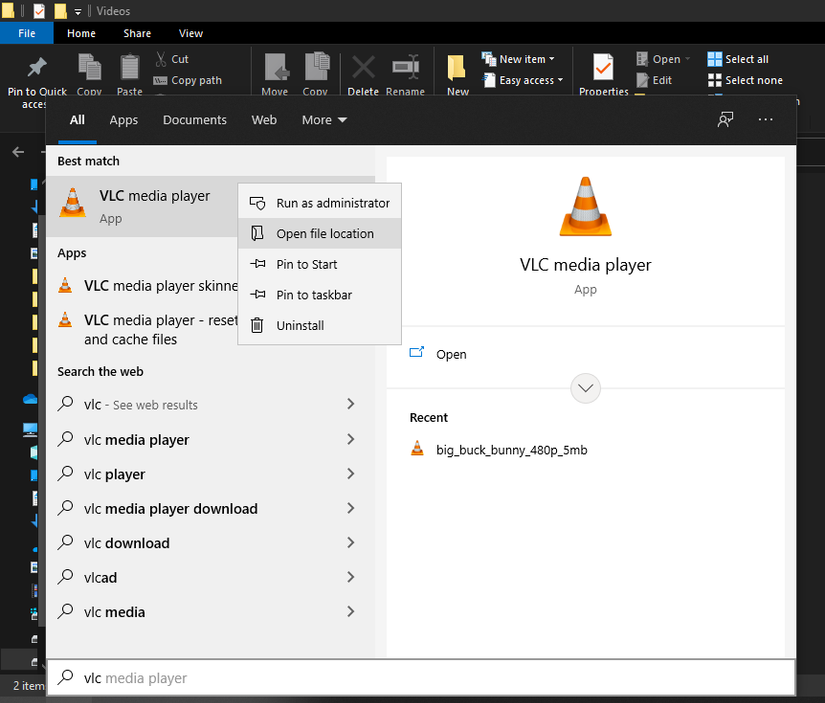Viewport: 825px width, 703px height.
Task: Pin current folder to Quick access
Action: point(36,70)
